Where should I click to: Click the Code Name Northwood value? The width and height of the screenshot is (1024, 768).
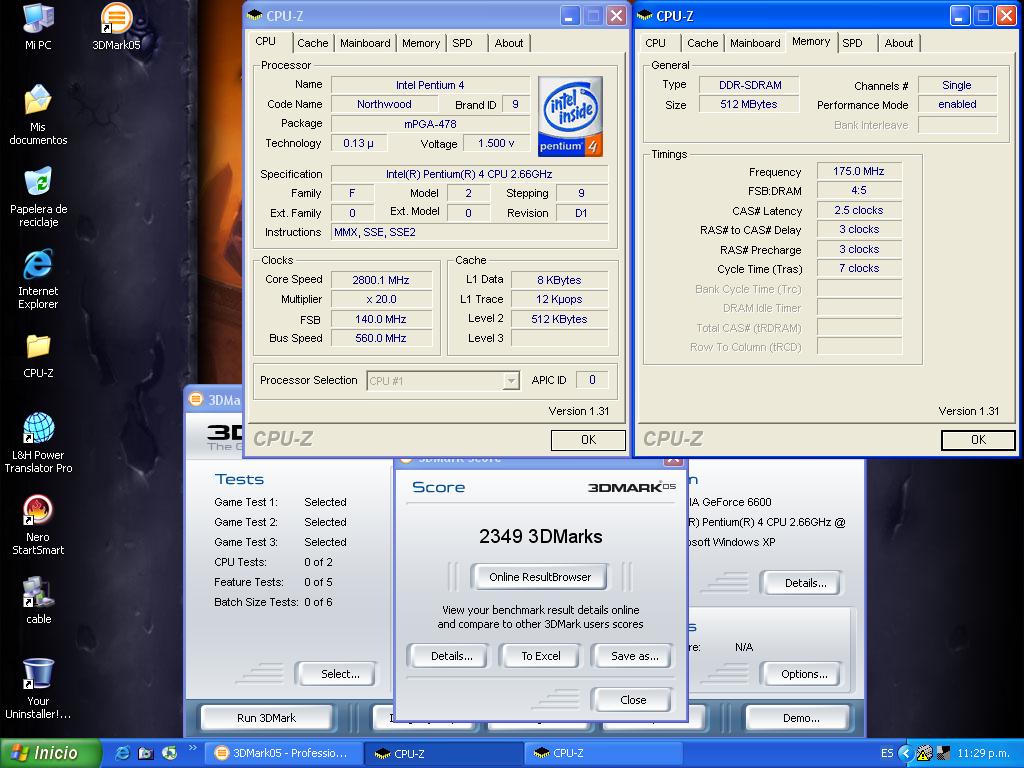(384, 104)
